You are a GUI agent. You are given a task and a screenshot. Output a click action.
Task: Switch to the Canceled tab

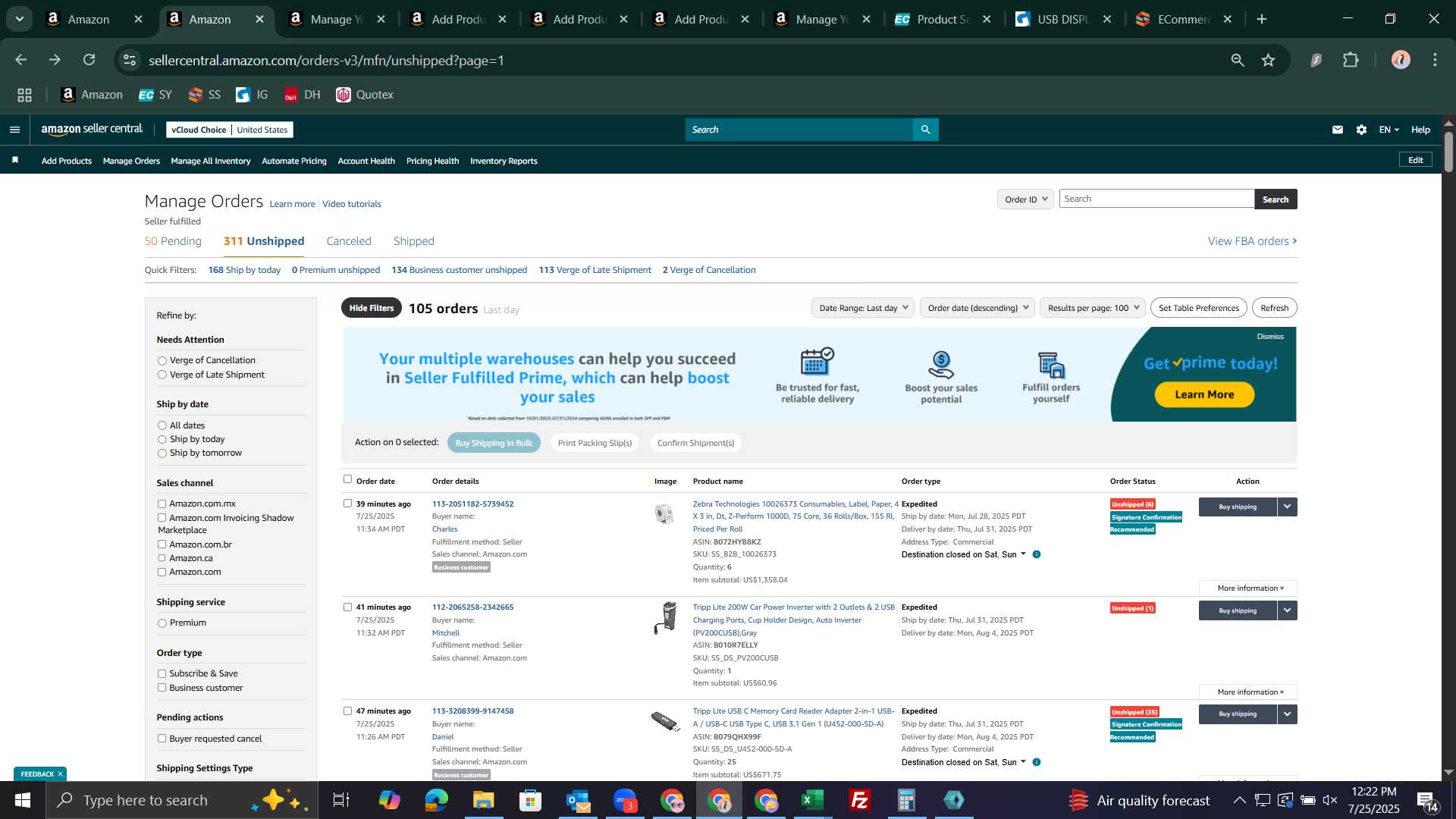[349, 241]
